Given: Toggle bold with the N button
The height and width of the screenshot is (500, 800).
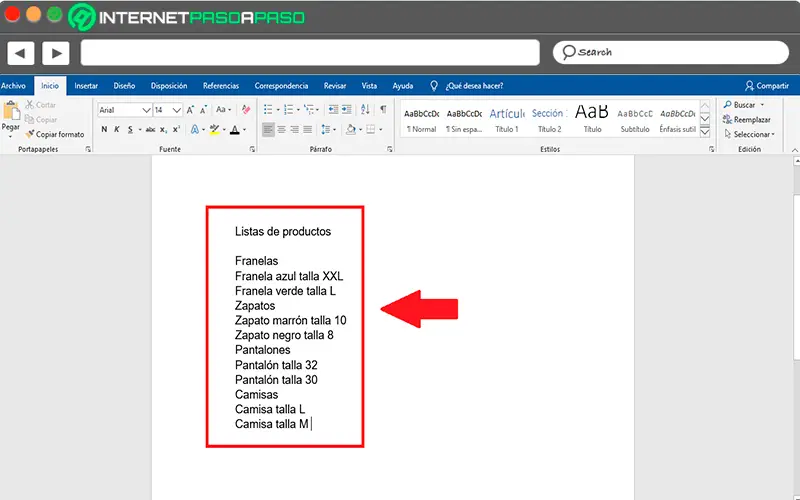Looking at the screenshot, I should tap(104, 130).
